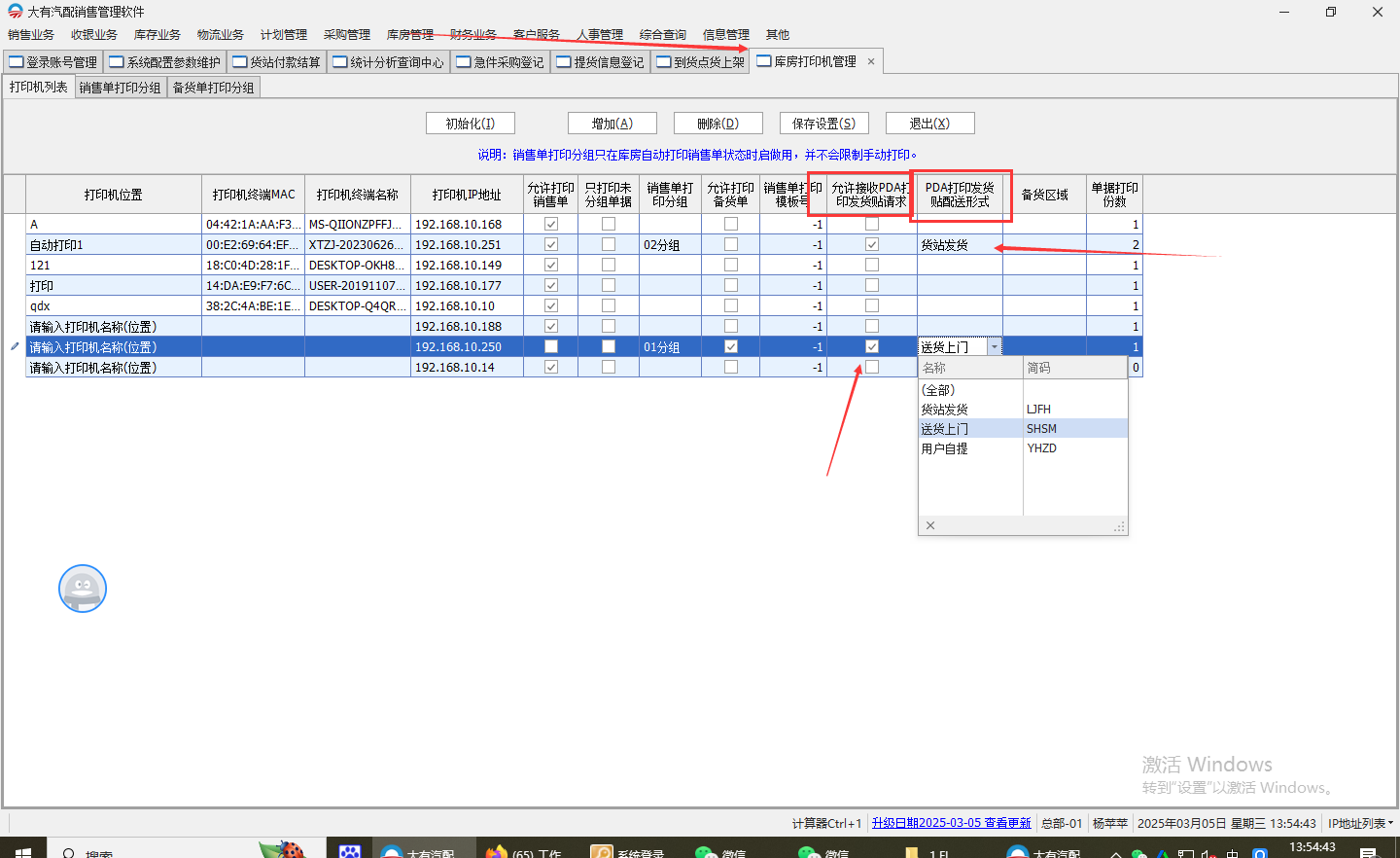1400x858 pixels.
Task: Click the 库房打印机管理 tab window icon
Action: (764, 61)
